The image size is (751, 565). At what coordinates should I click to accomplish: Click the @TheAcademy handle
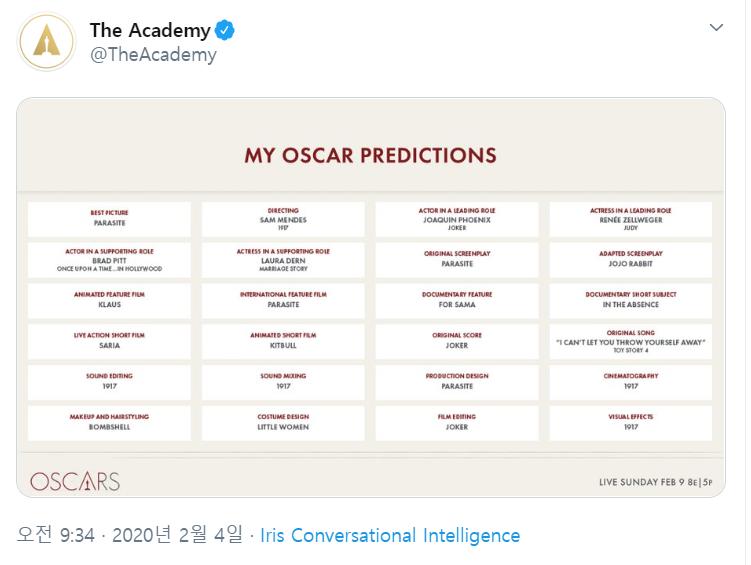click(x=153, y=55)
